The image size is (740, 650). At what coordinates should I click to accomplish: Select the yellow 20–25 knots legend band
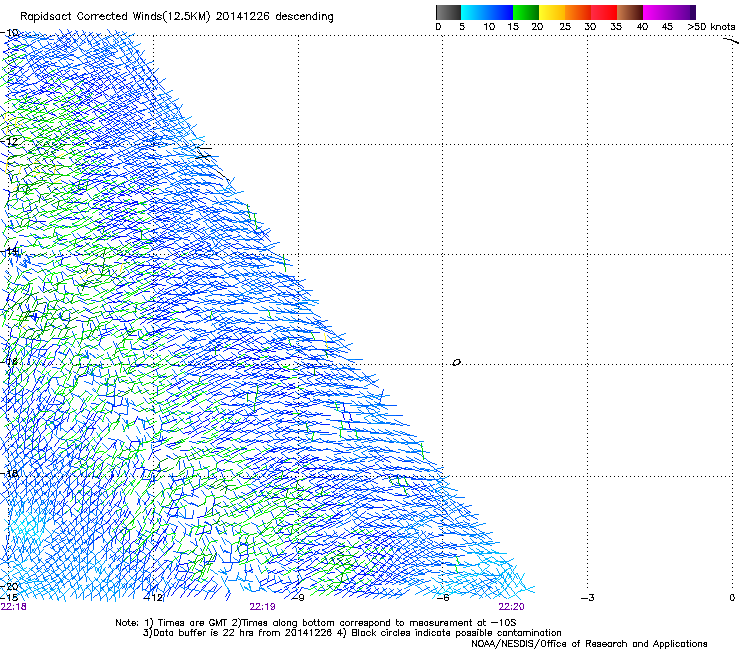point(552,12)
